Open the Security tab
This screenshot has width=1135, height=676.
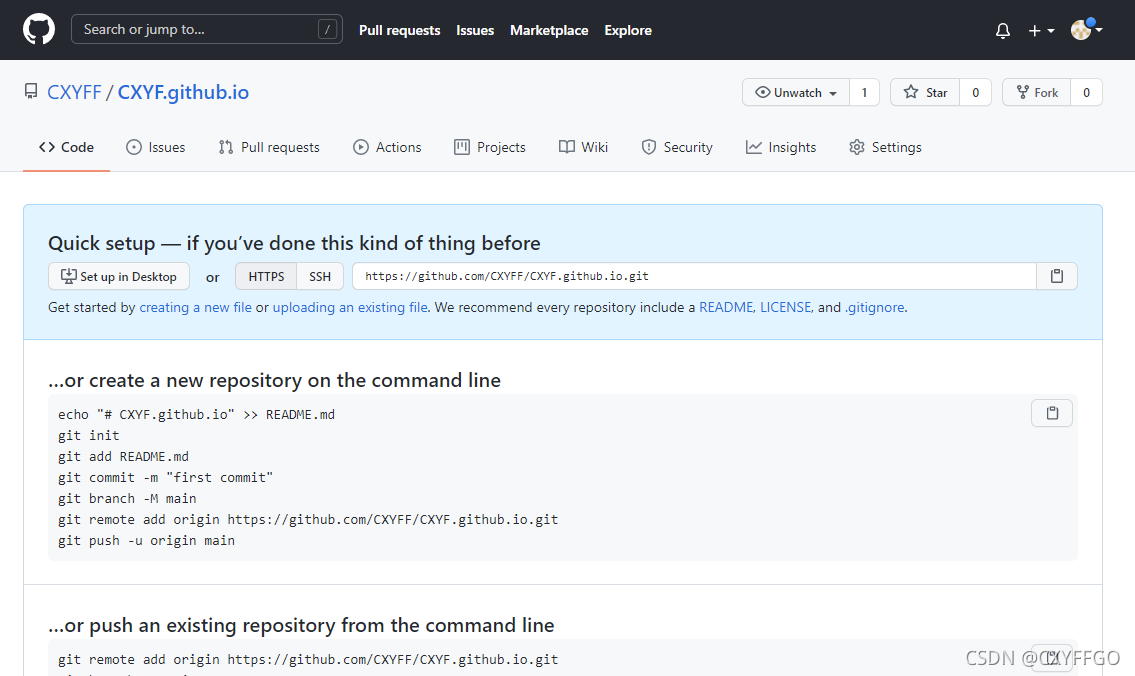click(x=677, y=147)
